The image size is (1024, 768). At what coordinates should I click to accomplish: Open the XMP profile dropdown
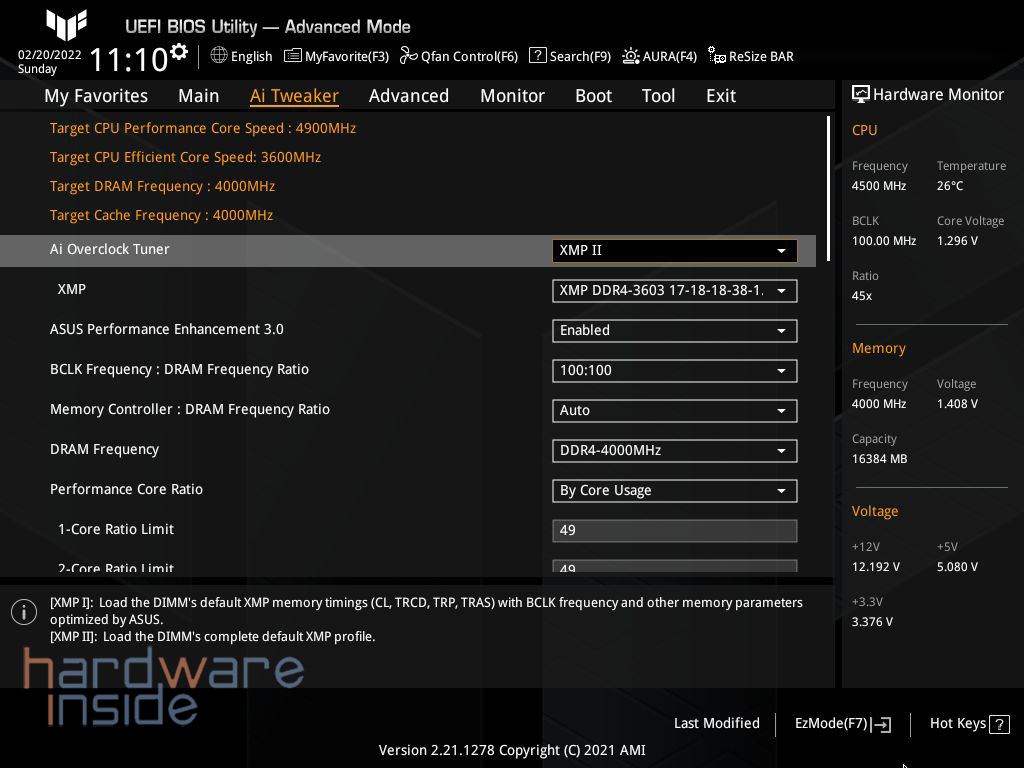pyautogui.click(x=675, y=291)
